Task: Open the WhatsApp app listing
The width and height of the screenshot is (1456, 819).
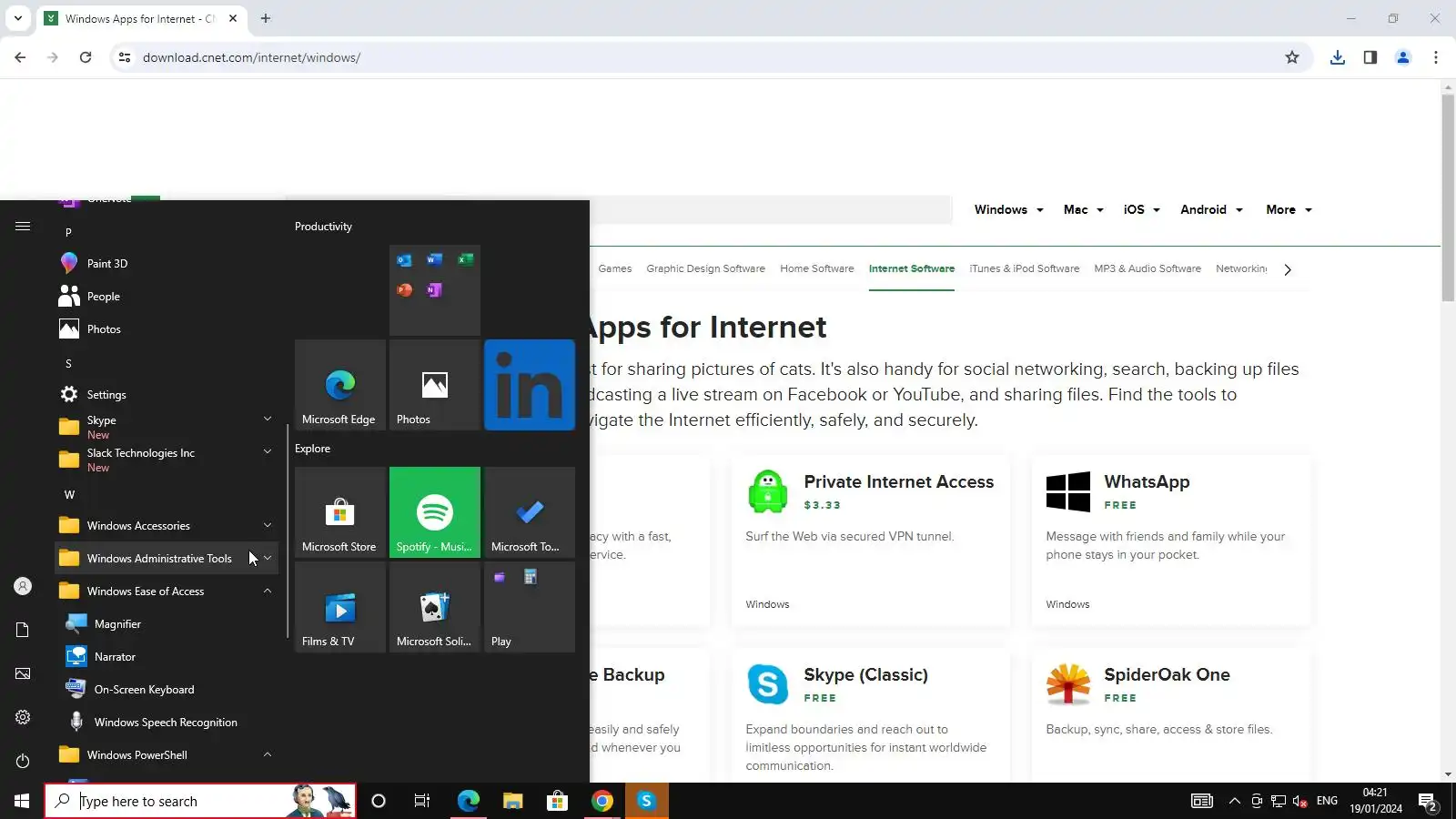Action: pyautogui.click(x=1147, y=482)
